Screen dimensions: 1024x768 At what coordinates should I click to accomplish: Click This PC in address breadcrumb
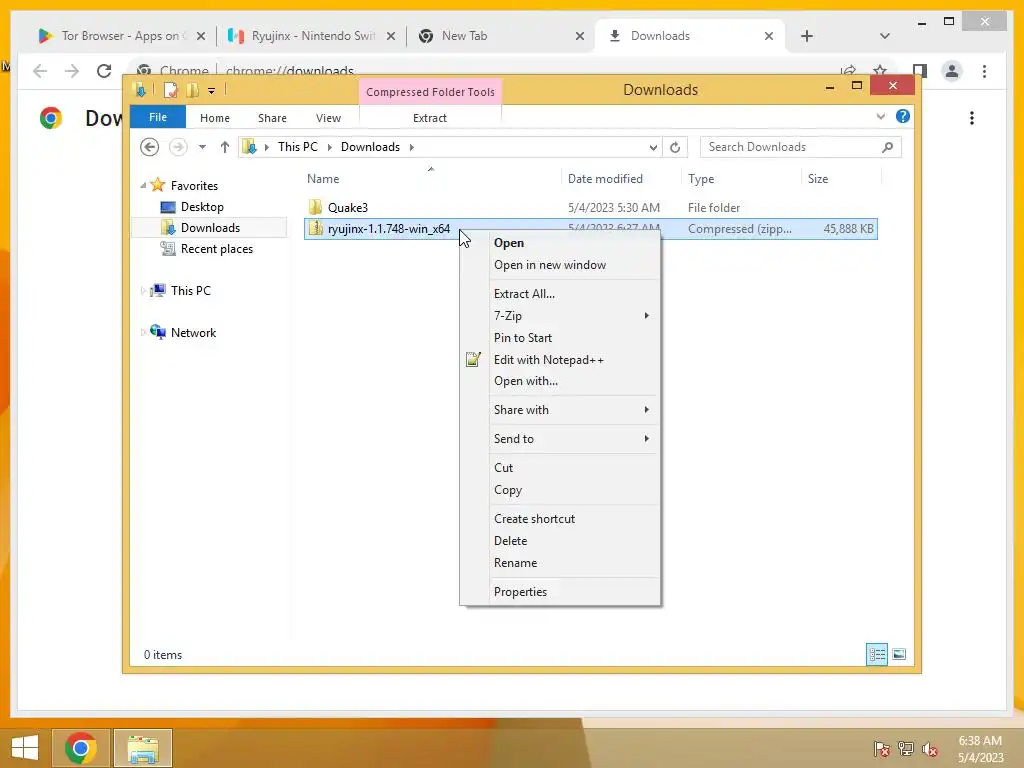(x=298, y=147)
